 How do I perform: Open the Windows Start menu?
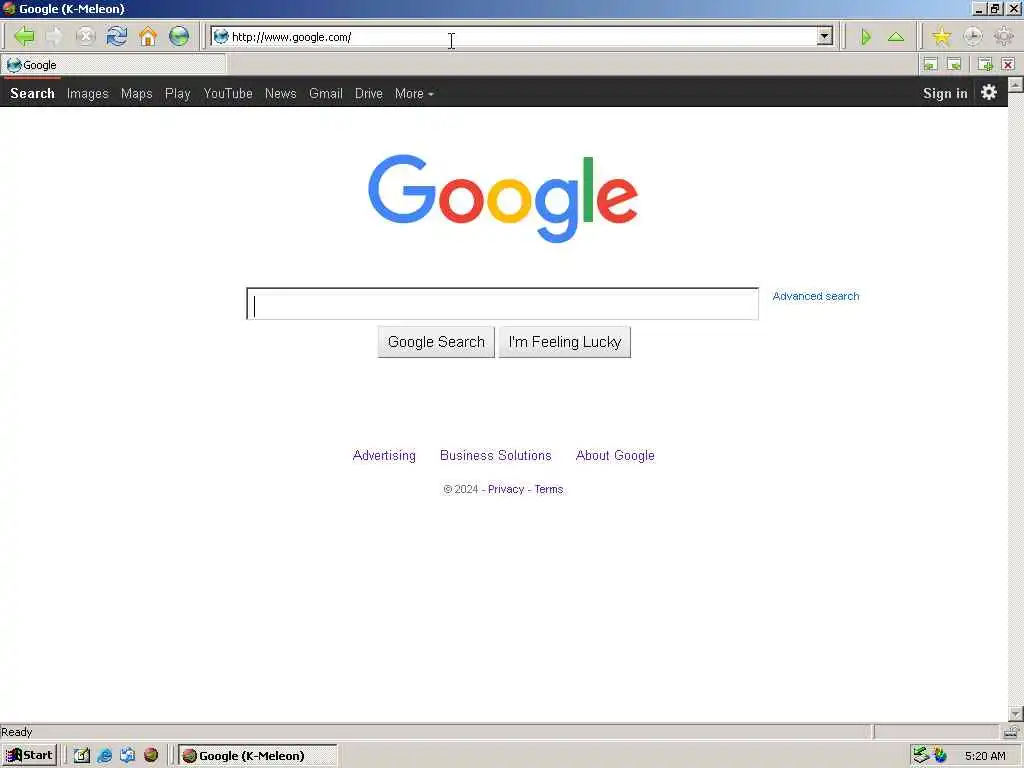pos(30,756)
